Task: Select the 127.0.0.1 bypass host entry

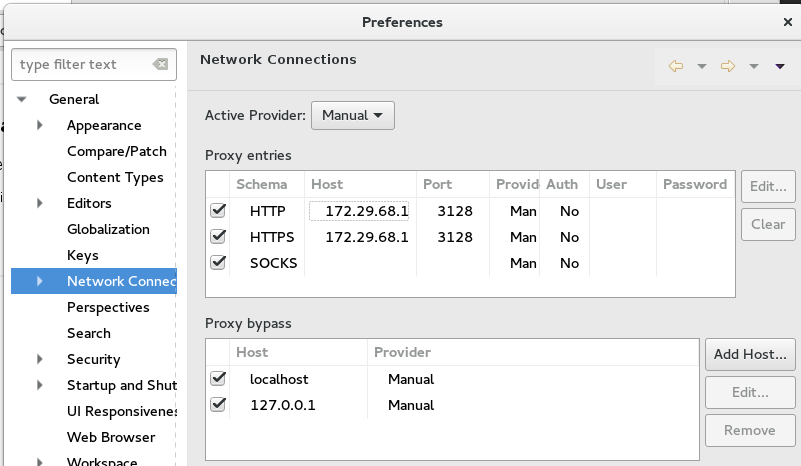Action: point(282,405)
